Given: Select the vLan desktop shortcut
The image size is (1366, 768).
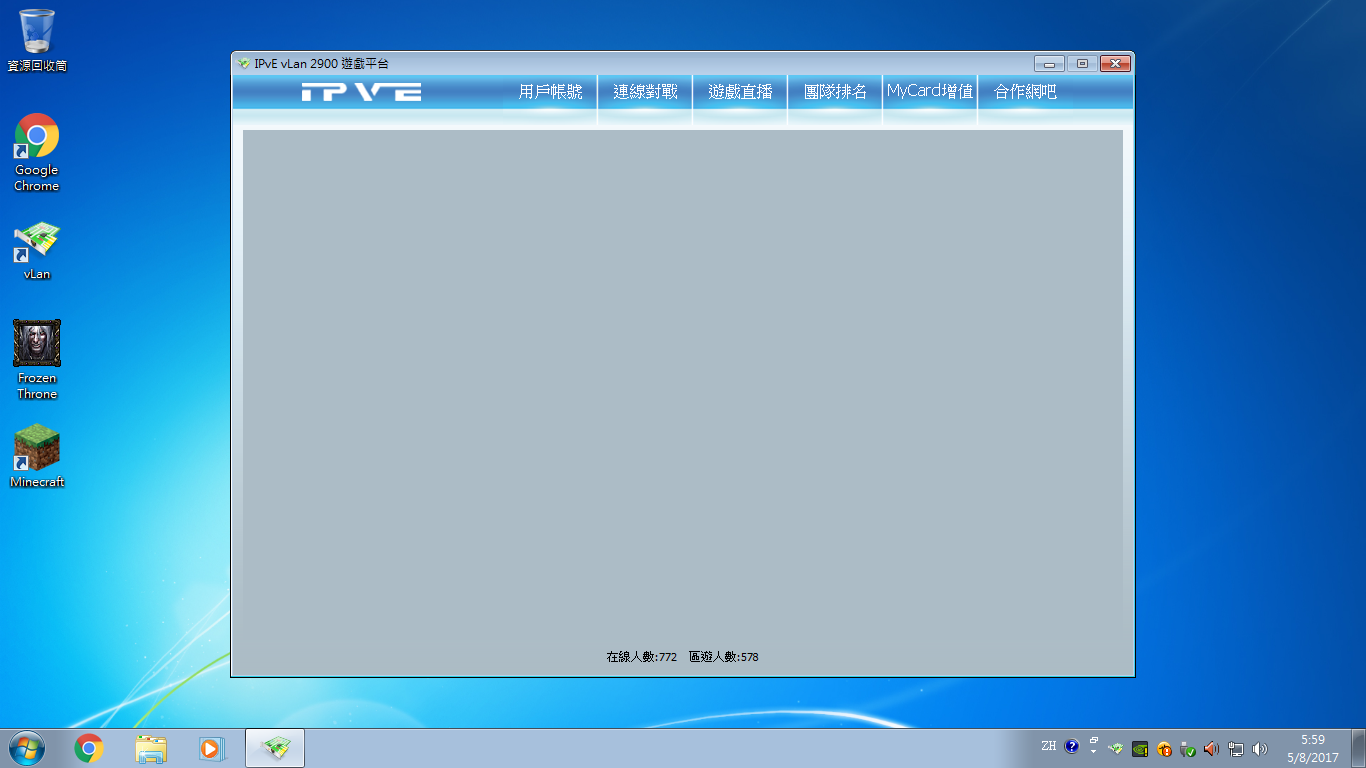Looking at the screenshot, I should 37,250.
